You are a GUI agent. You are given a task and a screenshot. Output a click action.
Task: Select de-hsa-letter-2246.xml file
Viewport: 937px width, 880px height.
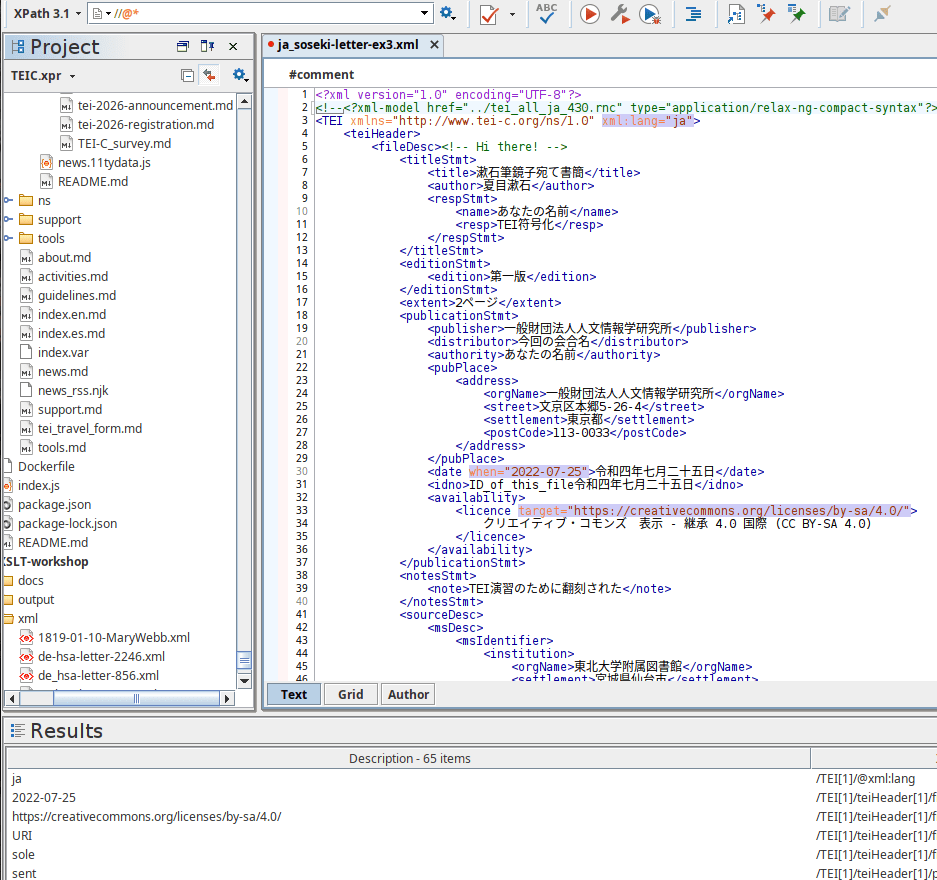coord(101,657)
